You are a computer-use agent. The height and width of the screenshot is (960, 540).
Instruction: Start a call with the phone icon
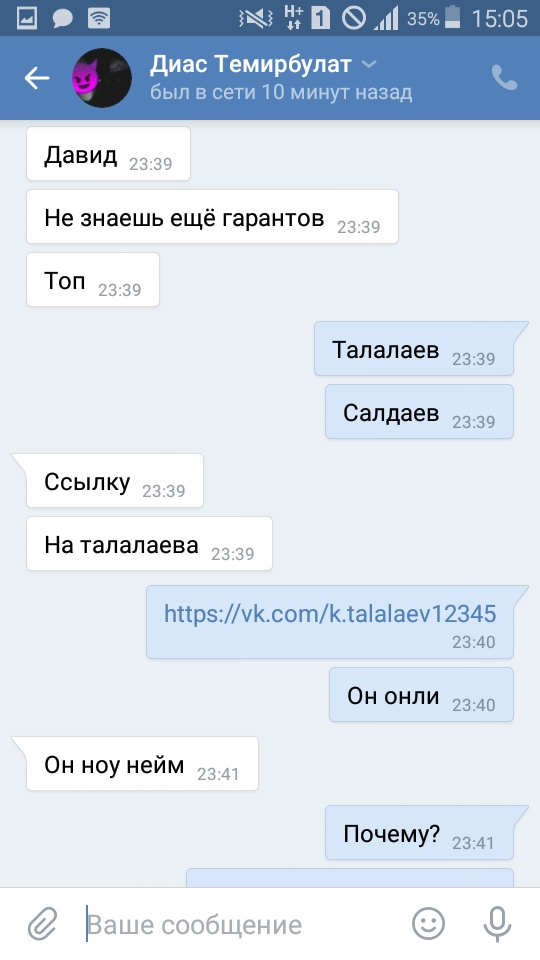click(504, 78)
